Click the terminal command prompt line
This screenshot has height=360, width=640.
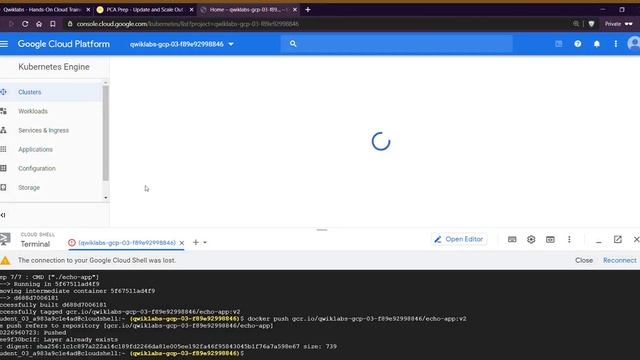tap(122, 353)
